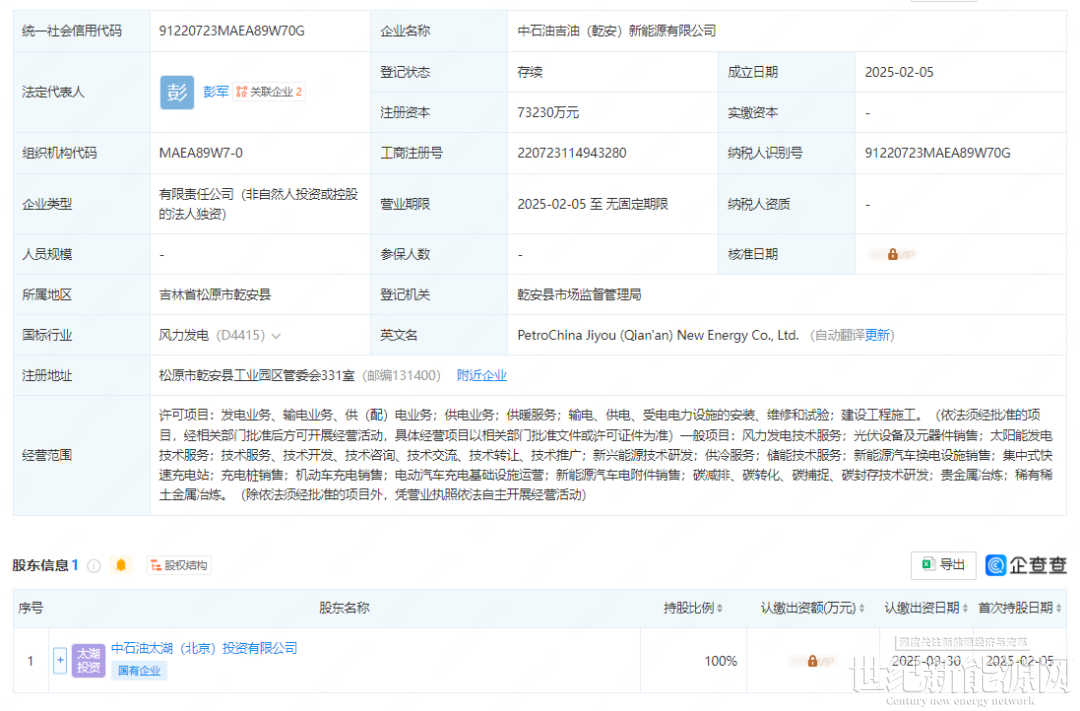Click the 经营范围 description text
1080x711 pixels.
pos(606,455)
